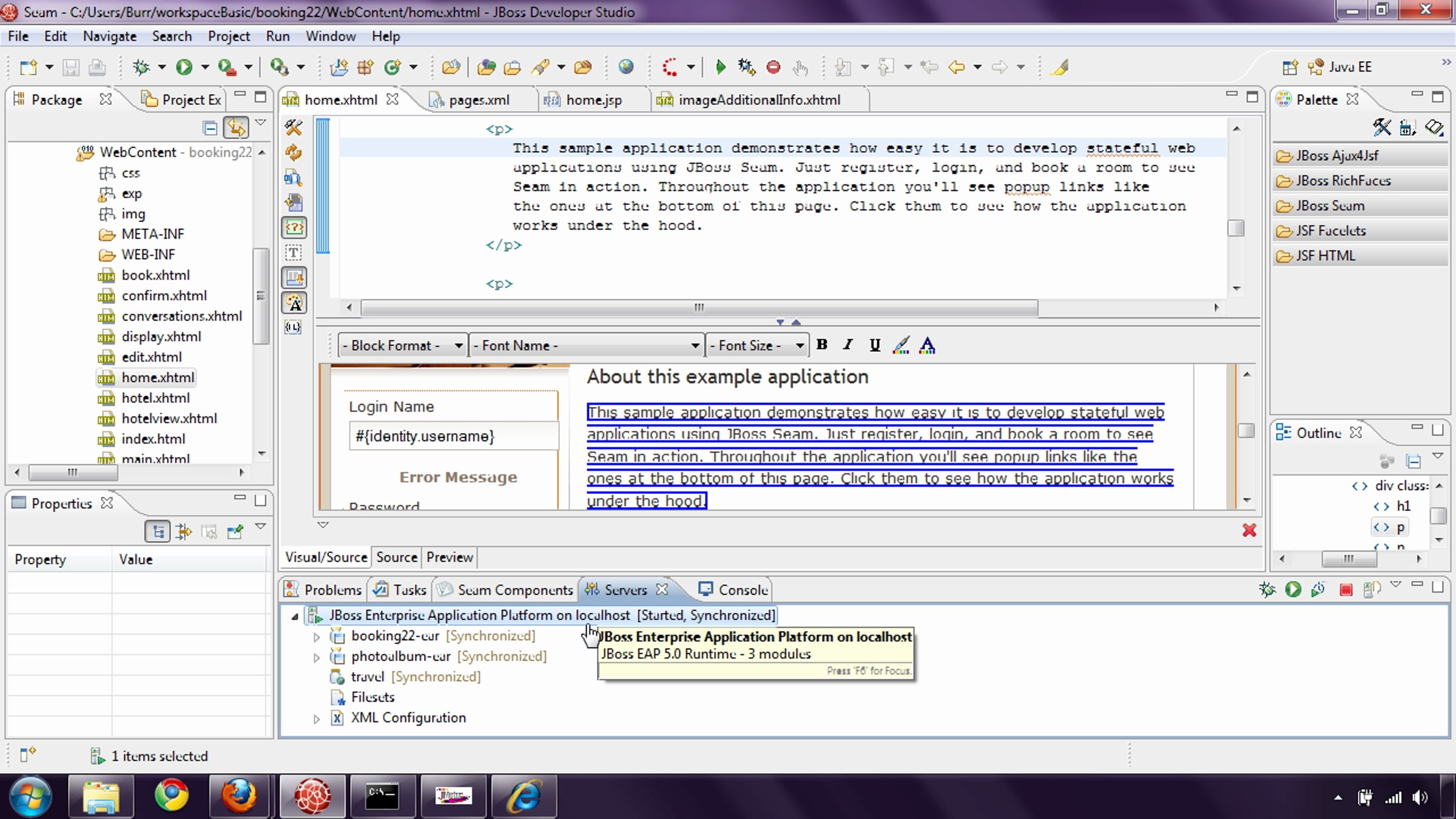
Task: Start the server in debug mode
Action: point(1267,589)
